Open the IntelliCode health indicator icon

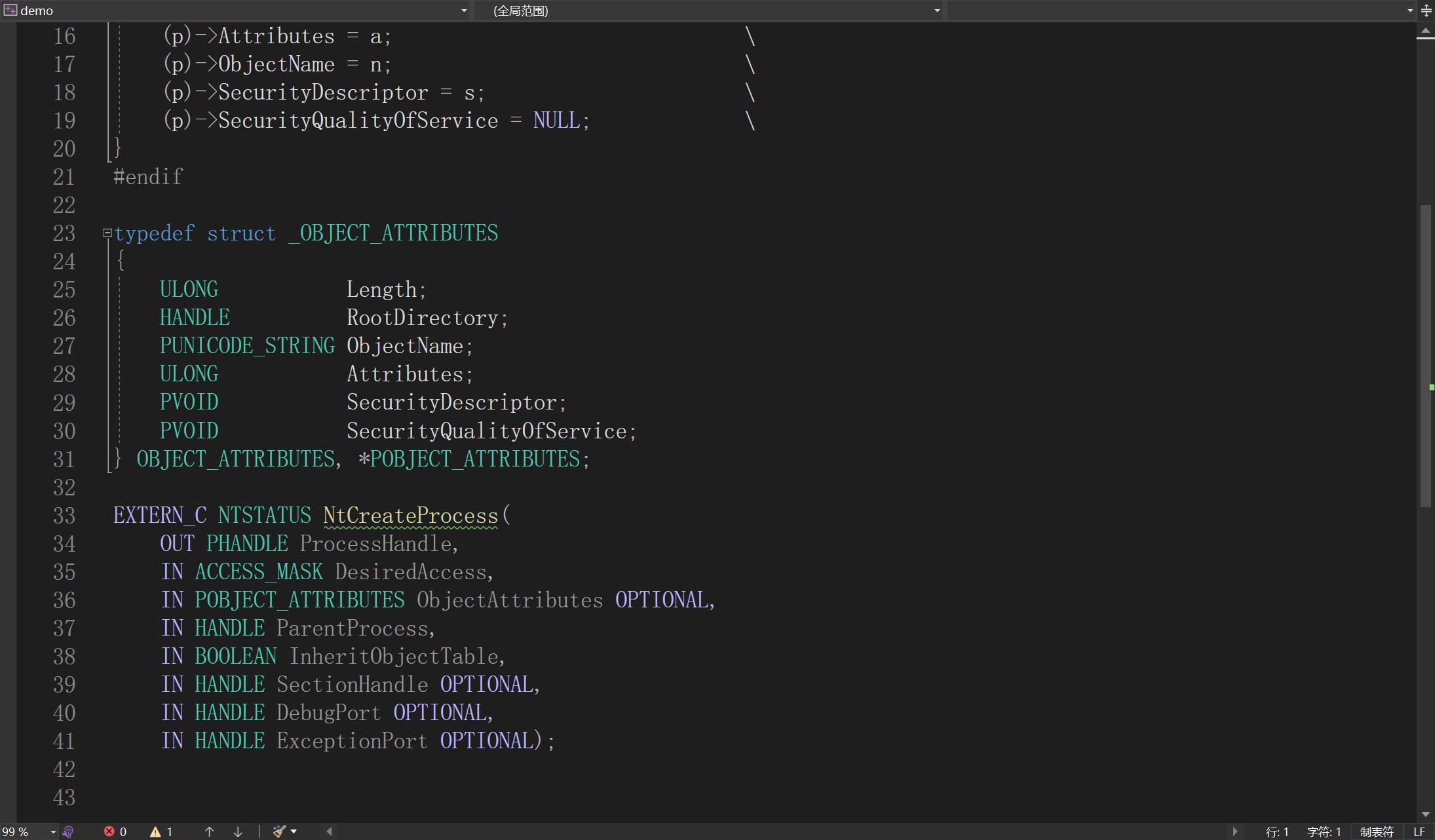[68, 831]
